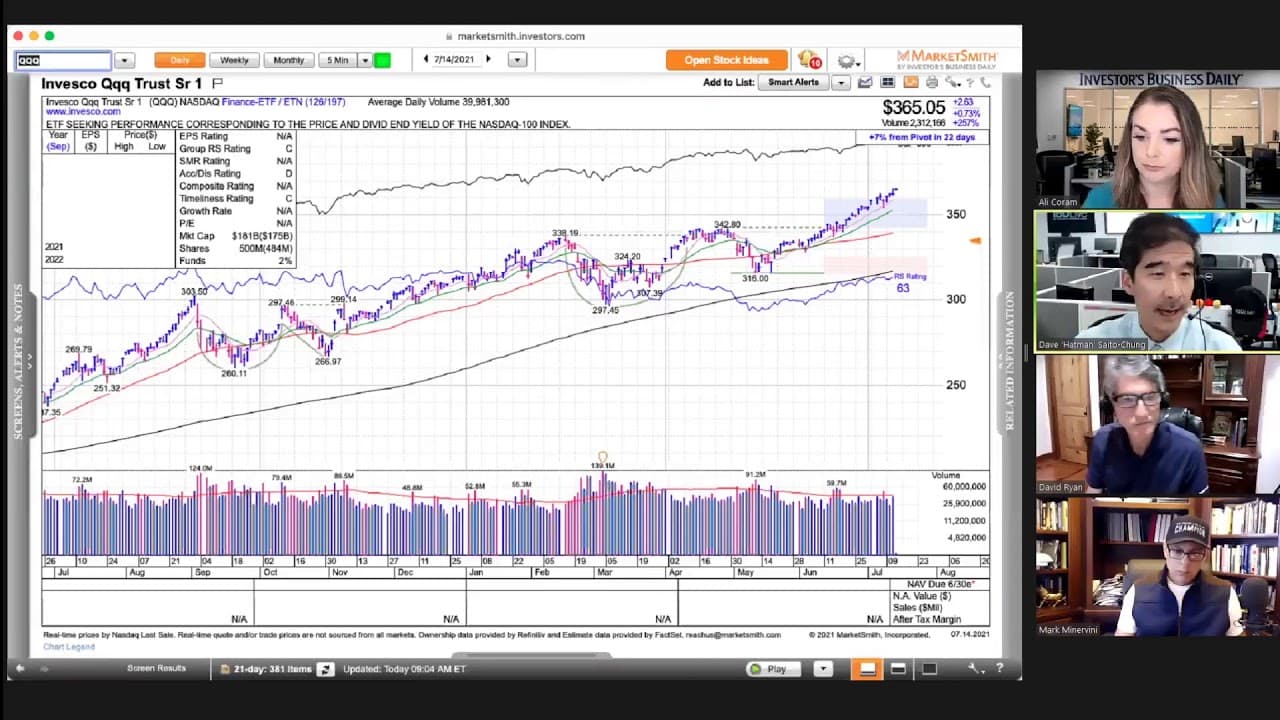1280x720 pixels.
Task: Select Mark Minervini's video thumbnail
Action: (x=1157, y=567)
